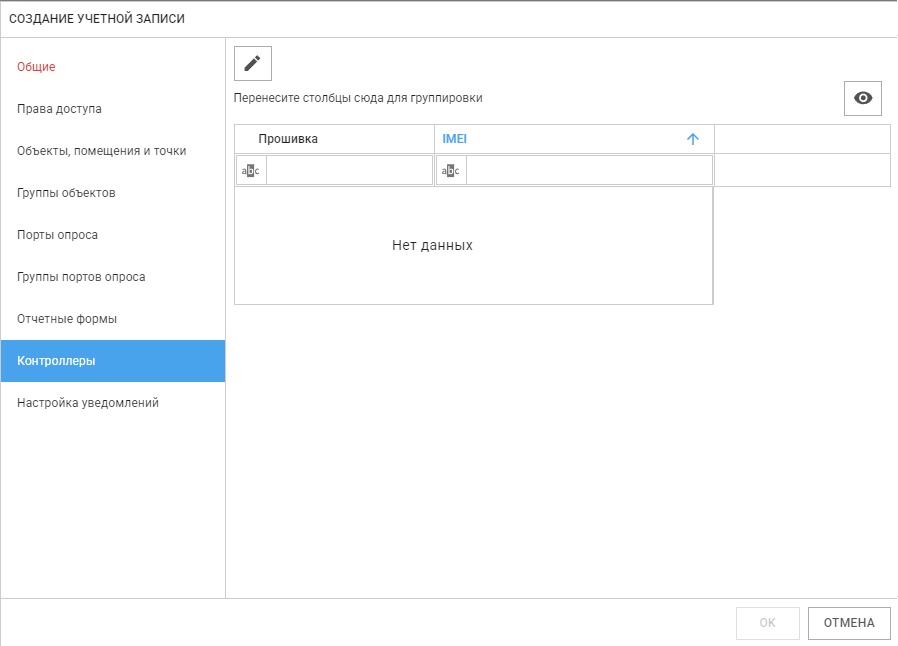Click the grouping panel hint text
This screenshot has height=646, width=898.
click(358, 98)
